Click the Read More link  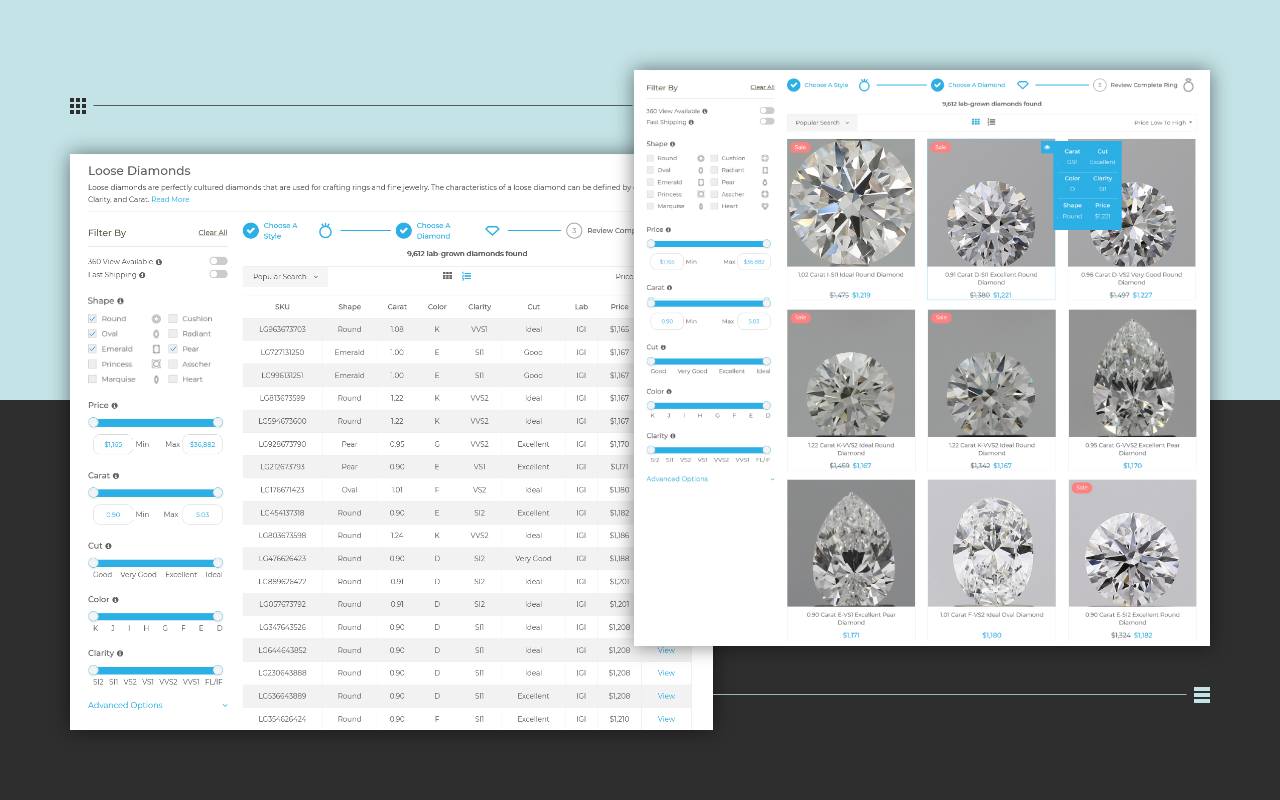tap(170, 199)
